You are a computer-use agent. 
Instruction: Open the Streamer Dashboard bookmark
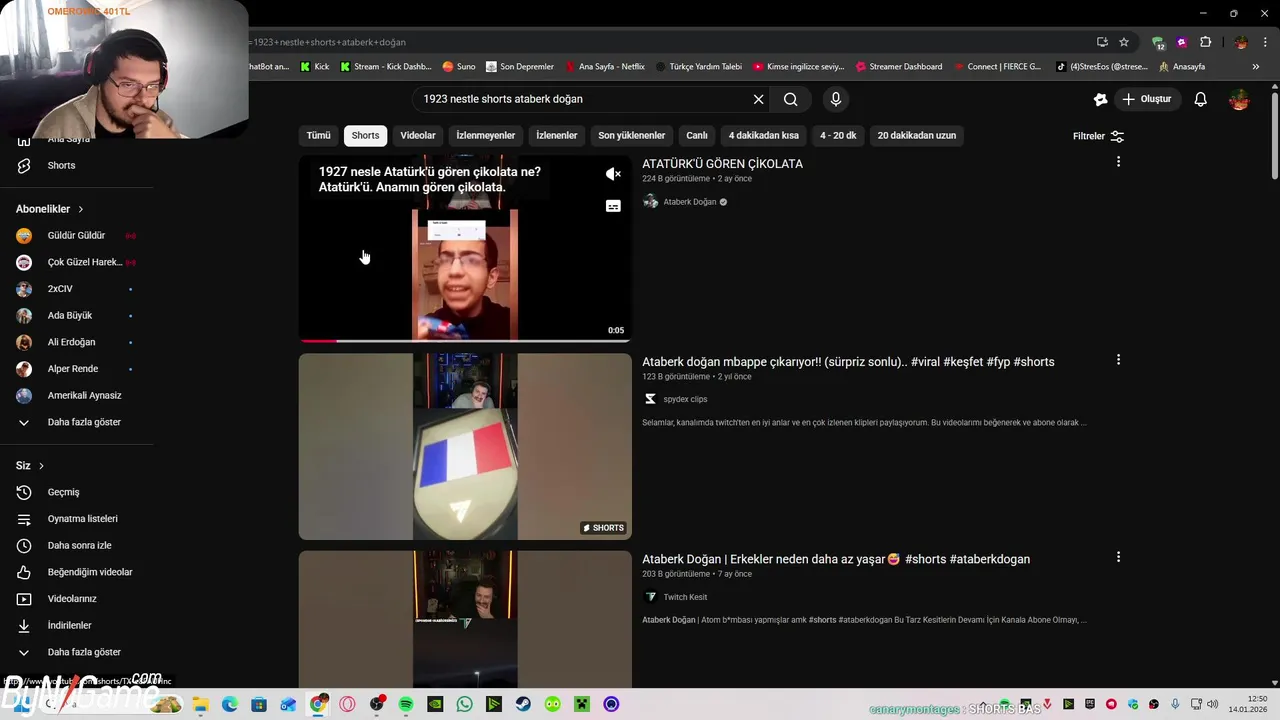click(898, 67)
